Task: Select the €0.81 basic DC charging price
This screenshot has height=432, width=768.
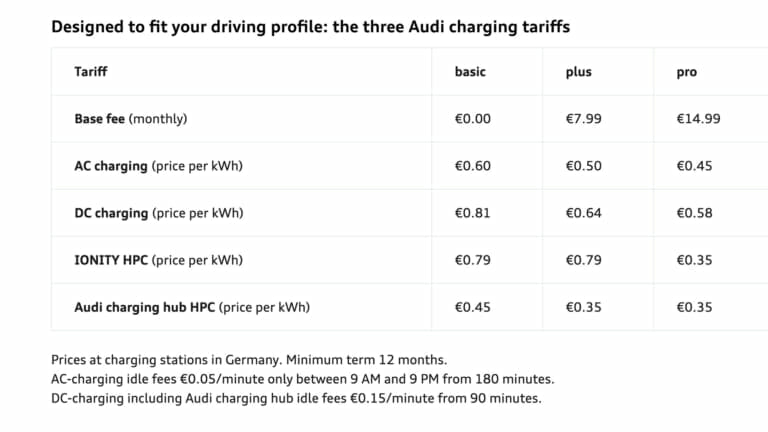Action: click(x=473, y=213)
